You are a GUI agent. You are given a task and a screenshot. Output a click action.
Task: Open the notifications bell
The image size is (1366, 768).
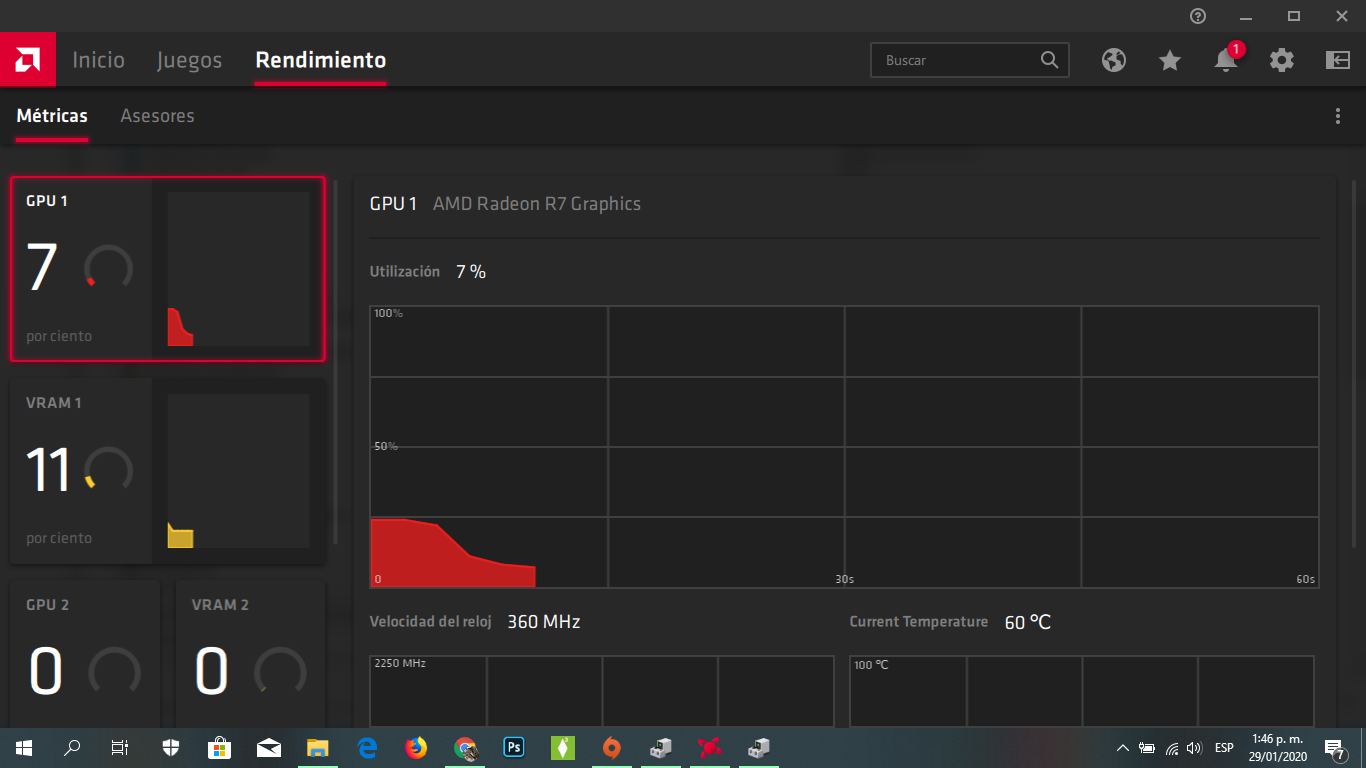coord(1226,60)
